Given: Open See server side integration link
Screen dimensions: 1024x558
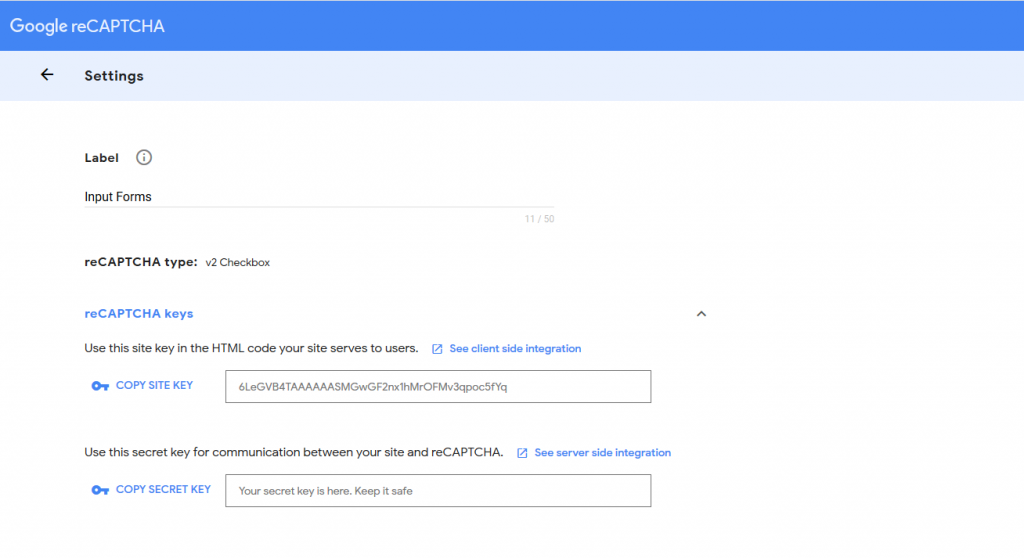Looking at the screenshot, I should [x=602, y=452].
